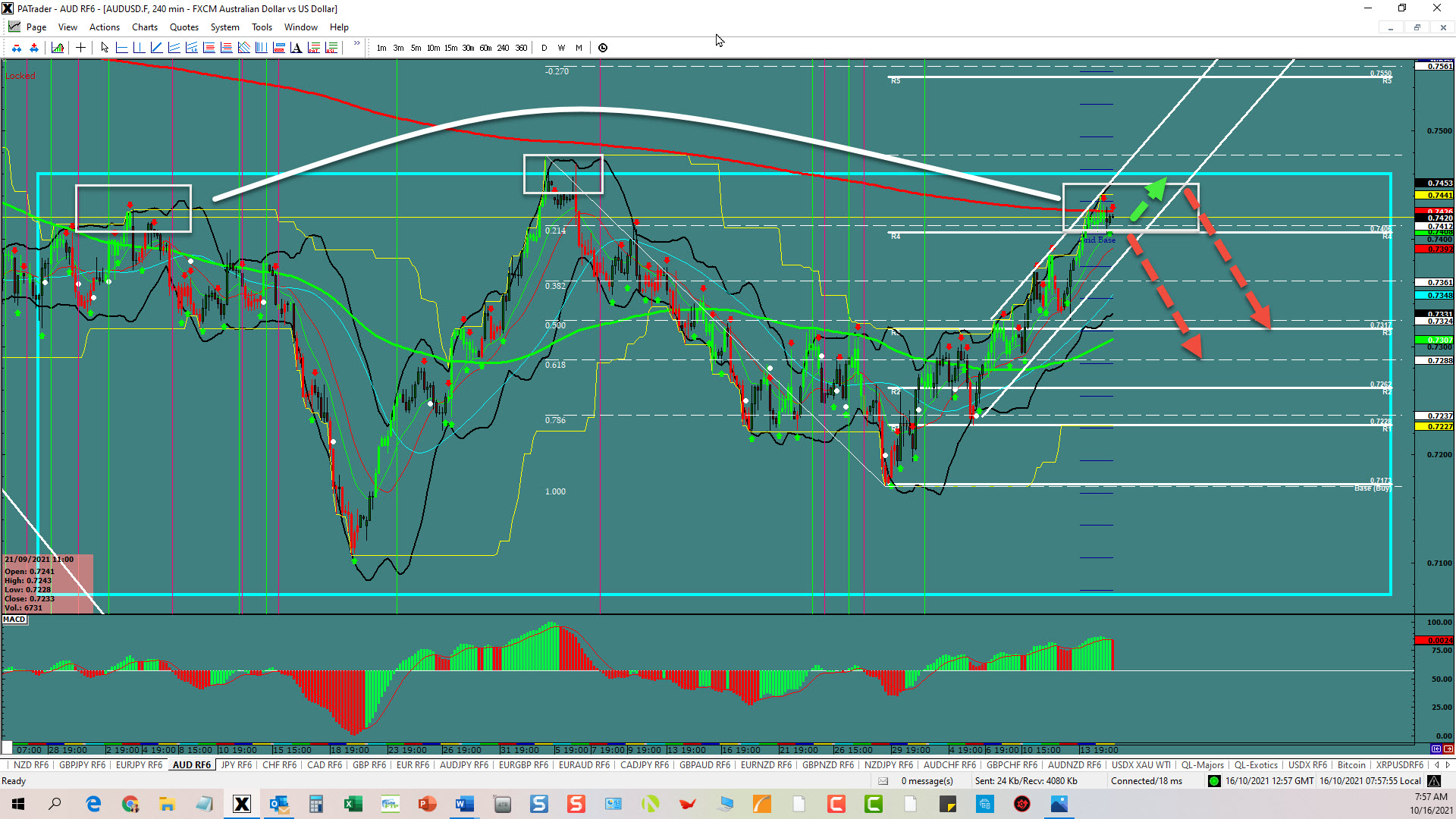The width and height of the screenshot is (1456, 819).
Task: Open Excel from the Windows taskbar
Action: coord(353,804)
